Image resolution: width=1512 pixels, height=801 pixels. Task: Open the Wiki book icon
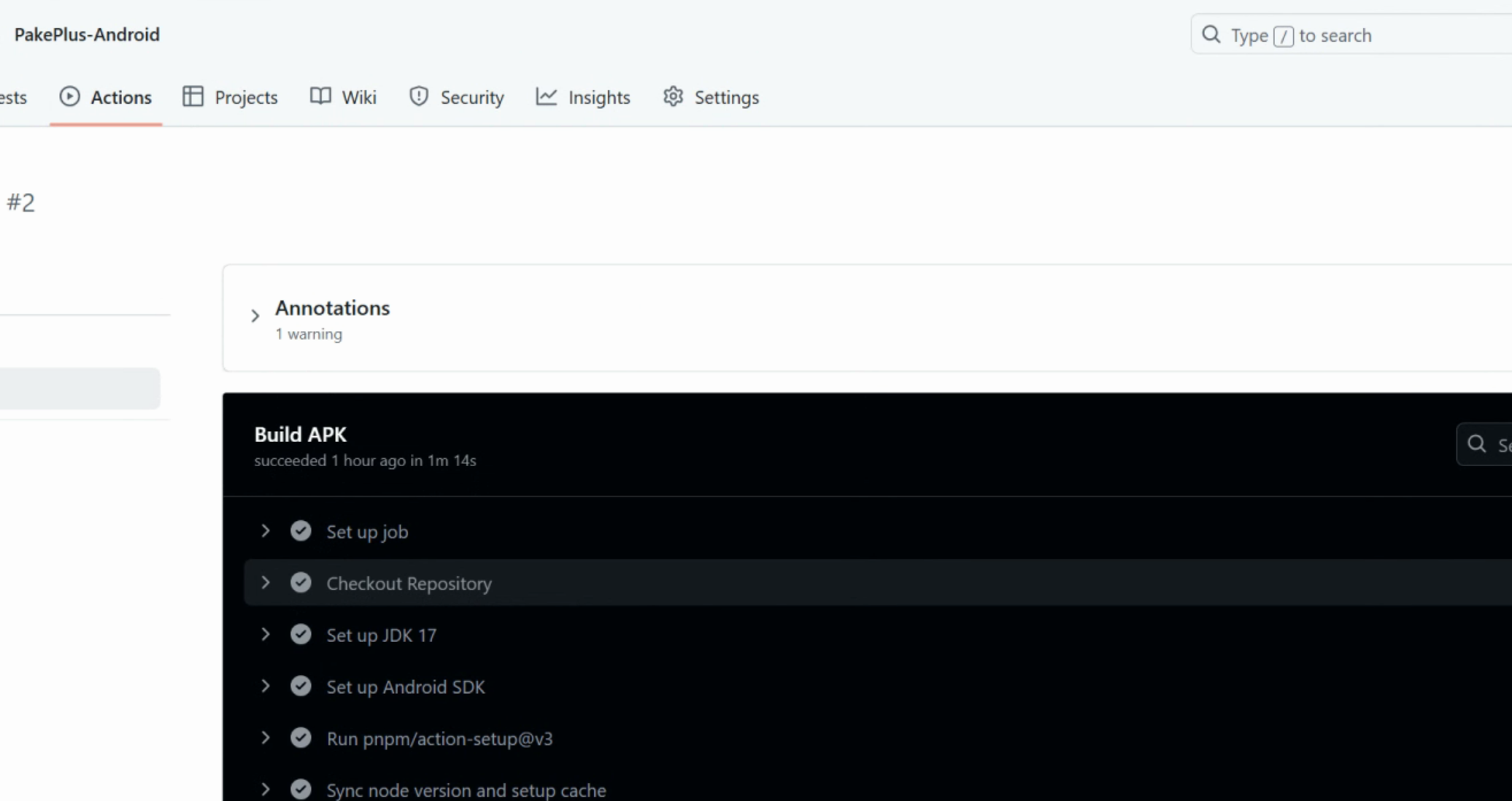[x=320, y=96]
